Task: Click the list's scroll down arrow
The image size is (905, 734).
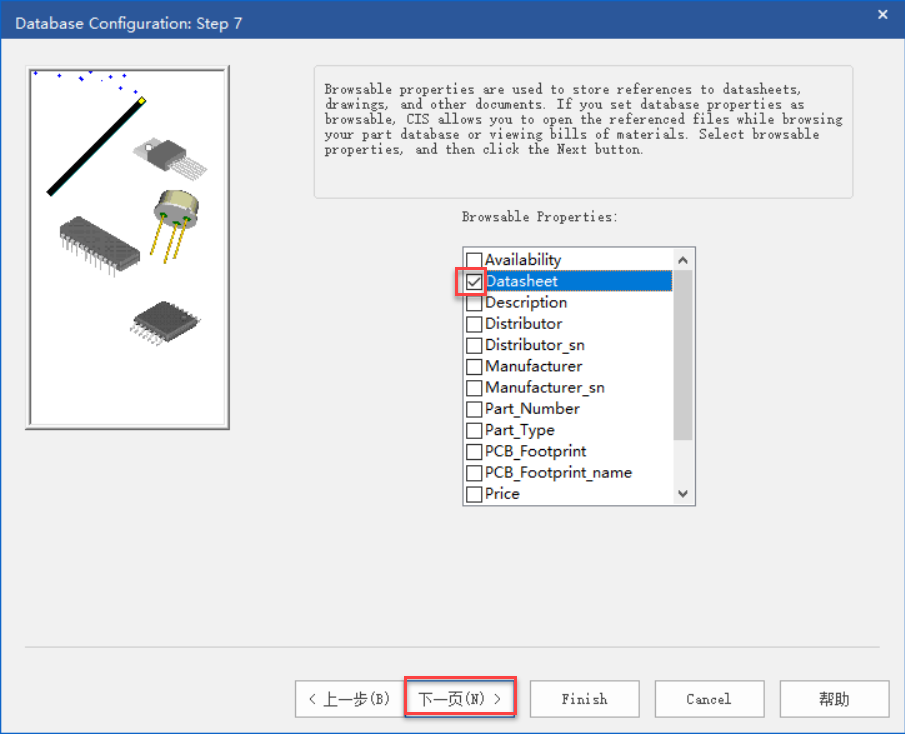Action: [x=683, y=494]
